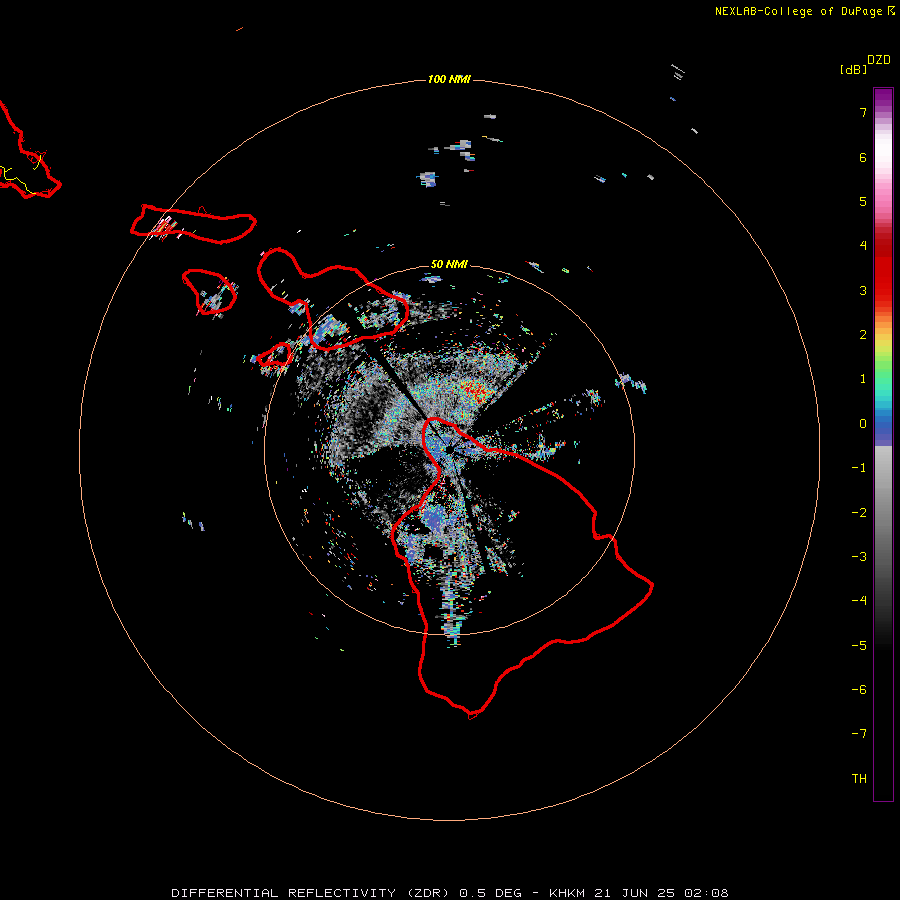Click the 100 NMI range ring label

449,79
